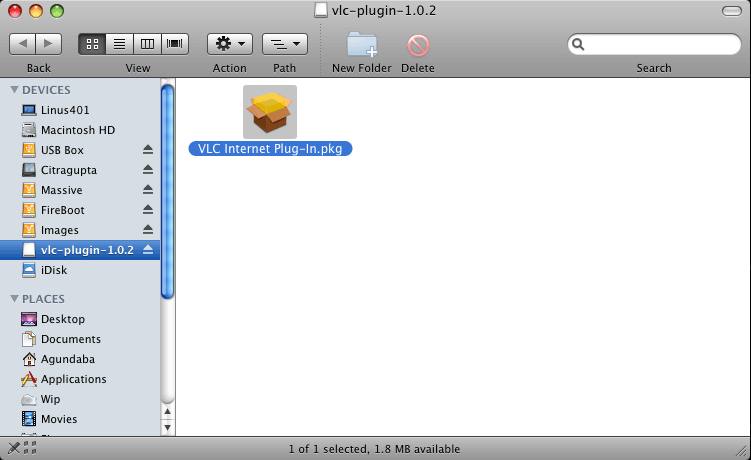
Task: Switch to column view mode
Action: (148, 44)
